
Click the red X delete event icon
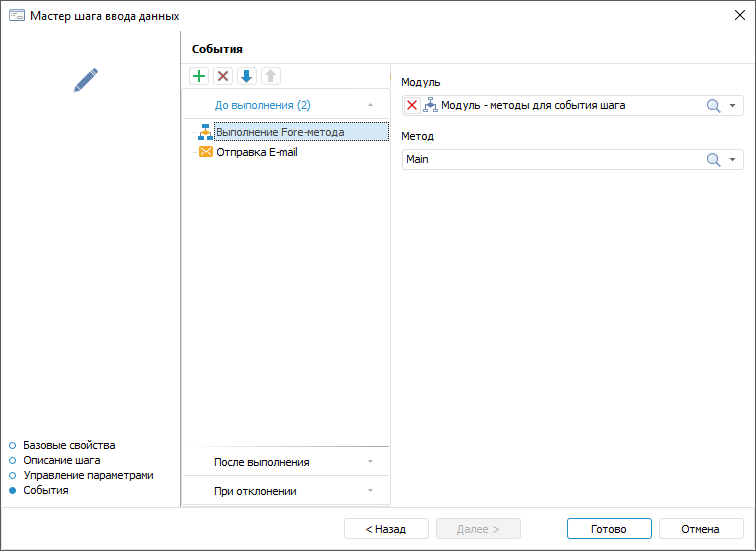(x=223, y=76)
